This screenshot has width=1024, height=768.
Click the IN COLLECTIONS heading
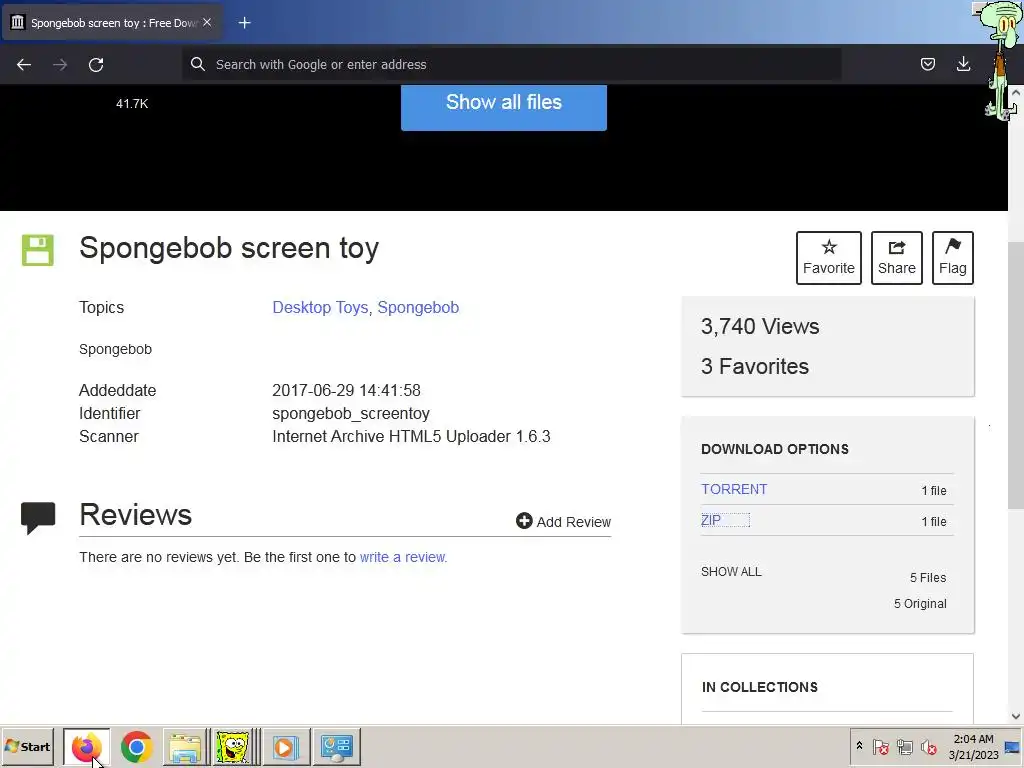(760, 687)
